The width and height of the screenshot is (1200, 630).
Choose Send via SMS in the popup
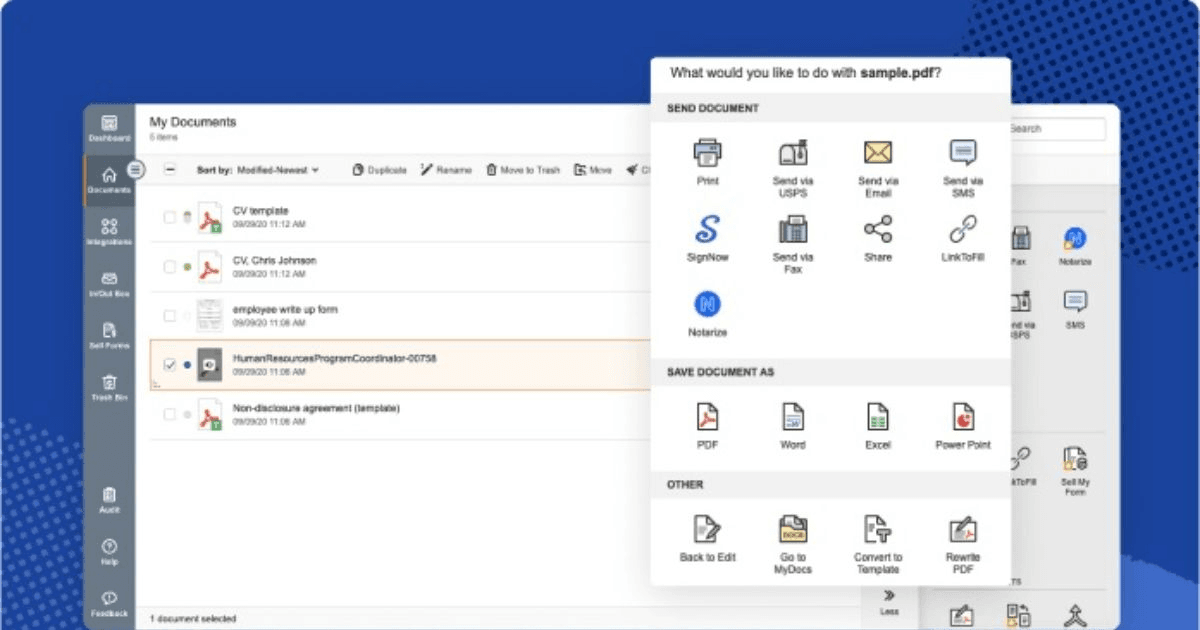(x=963, y=168)
